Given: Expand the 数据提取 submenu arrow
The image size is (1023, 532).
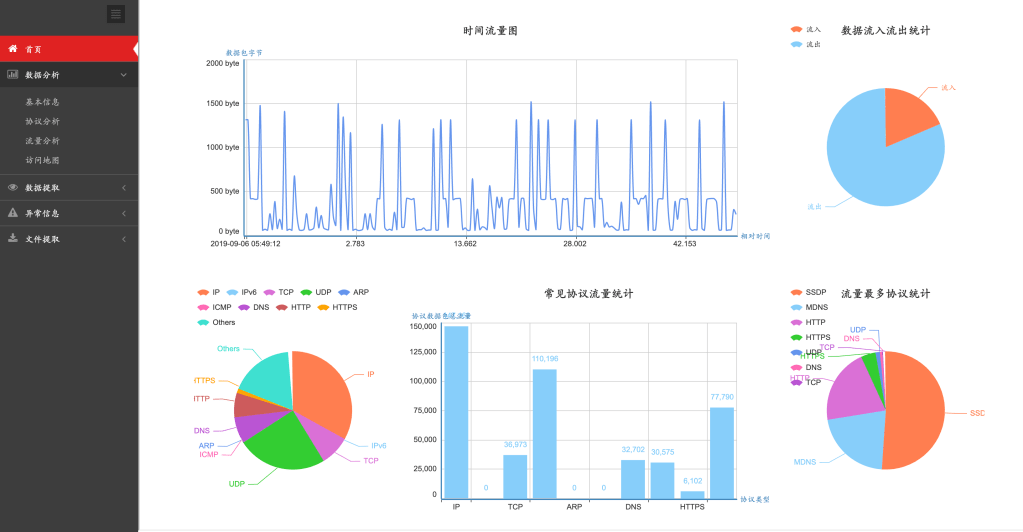Looking at the screenshot, I should 123,187.
